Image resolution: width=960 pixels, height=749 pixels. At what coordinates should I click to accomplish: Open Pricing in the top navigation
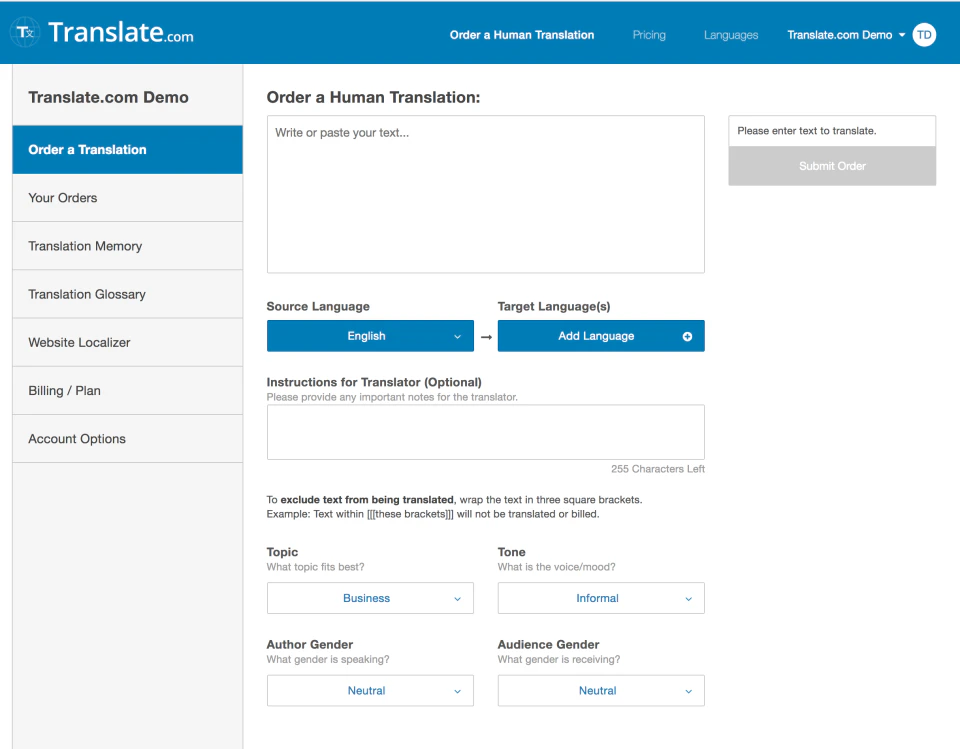click(649, 35)
